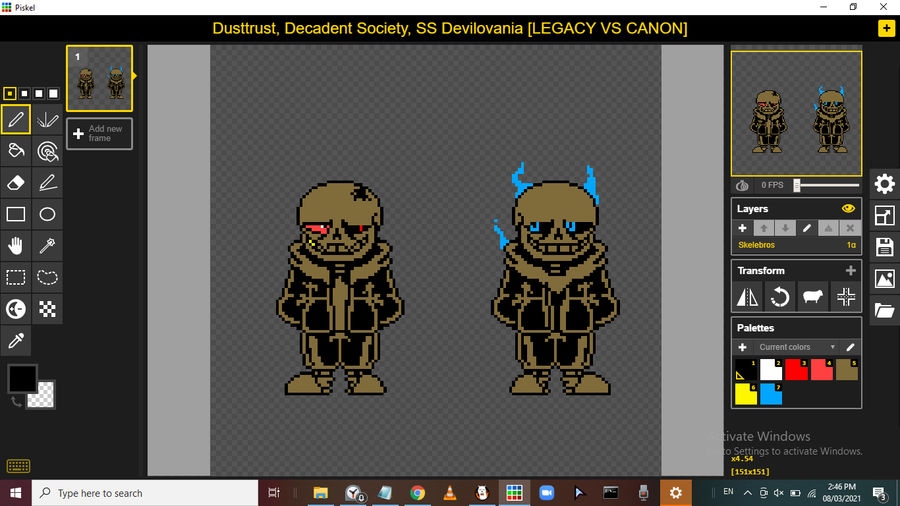
Task: Click the animation preview thumbnail
Action: pyautogui.click(x=796, y=114)
